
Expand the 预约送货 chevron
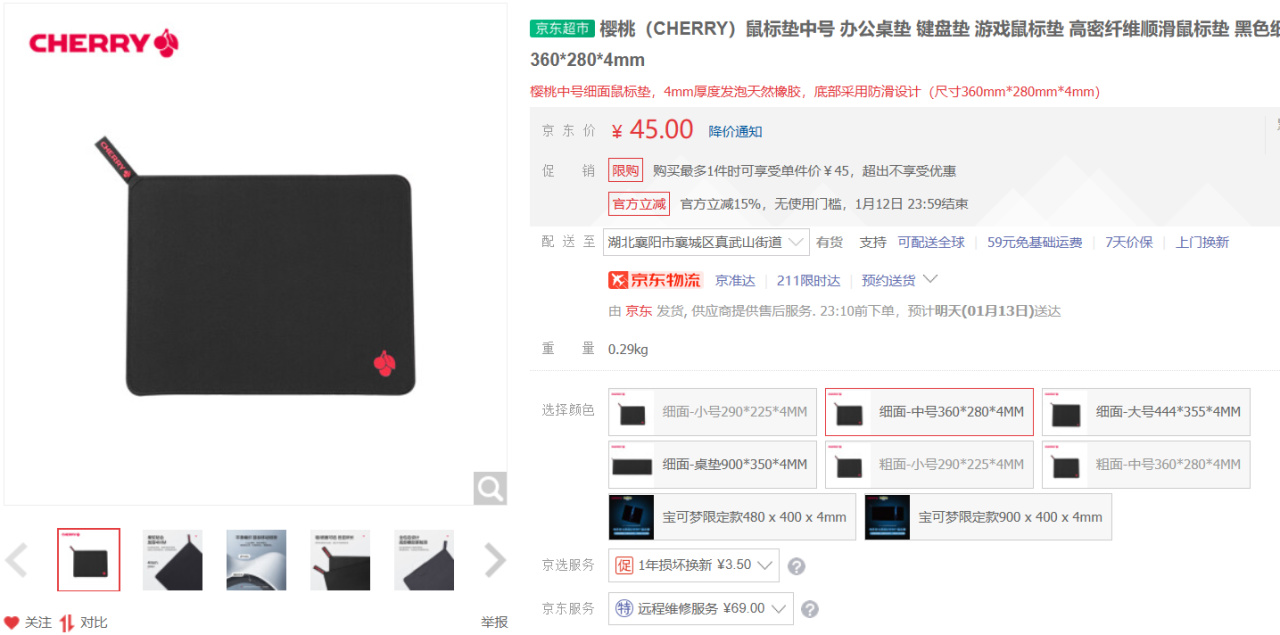[x=930, y=279]
